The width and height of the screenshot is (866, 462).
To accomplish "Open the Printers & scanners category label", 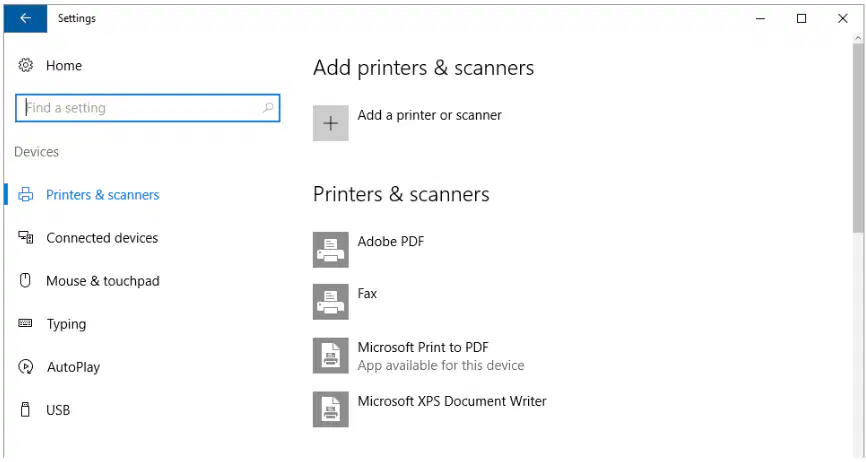I will [103, 195].
